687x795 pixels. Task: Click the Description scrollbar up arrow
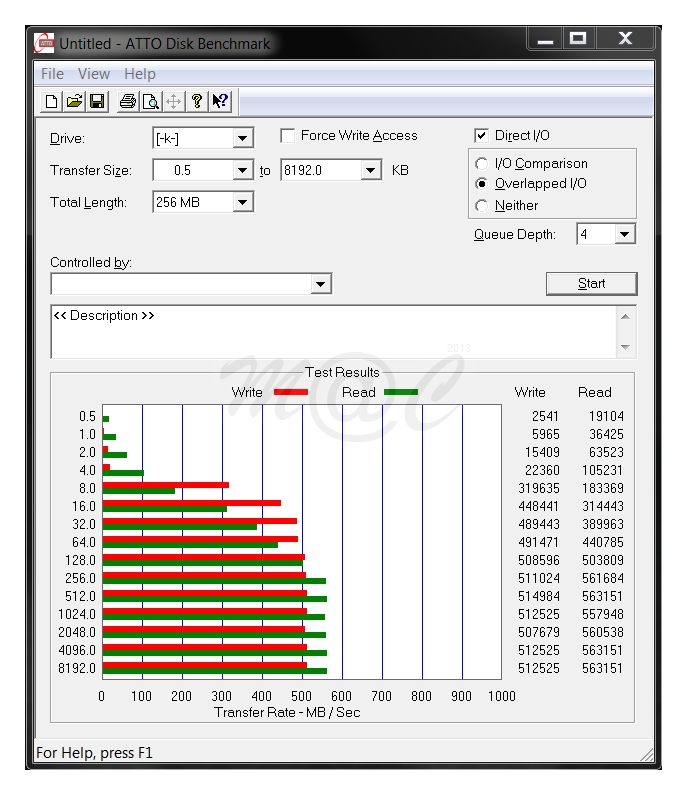626,317
